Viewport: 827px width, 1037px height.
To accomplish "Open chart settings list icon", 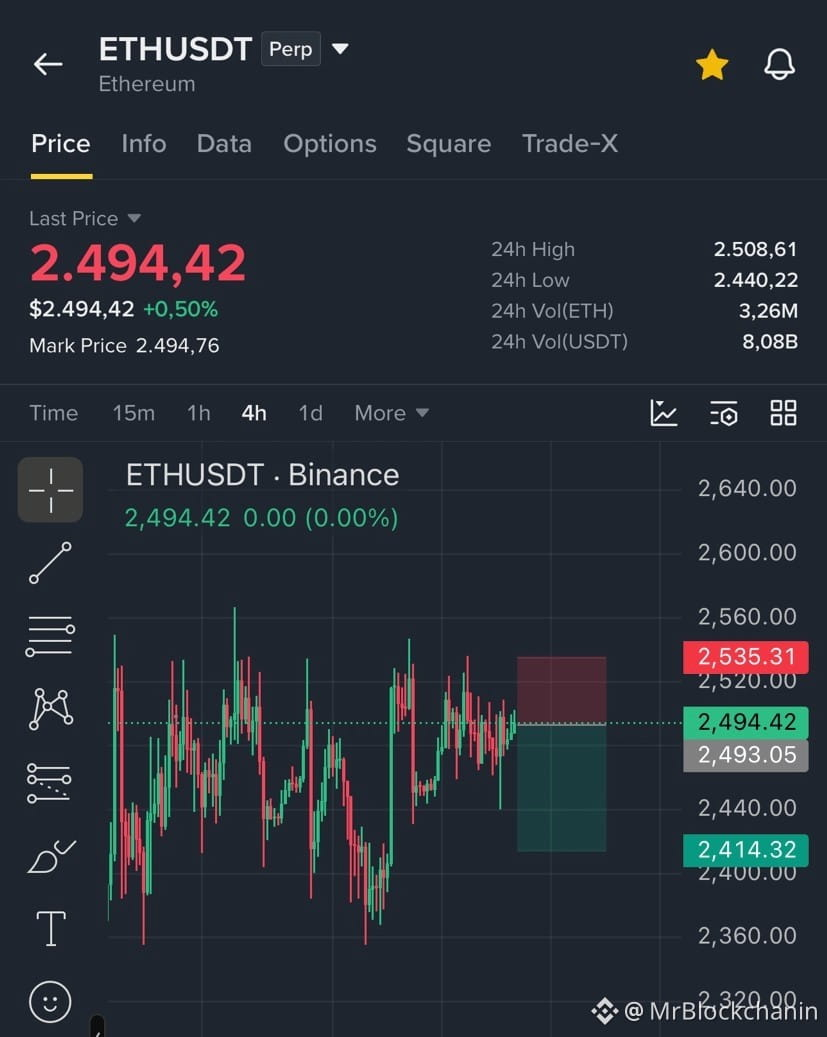I will pyautogui.click(x=723, y=413).
